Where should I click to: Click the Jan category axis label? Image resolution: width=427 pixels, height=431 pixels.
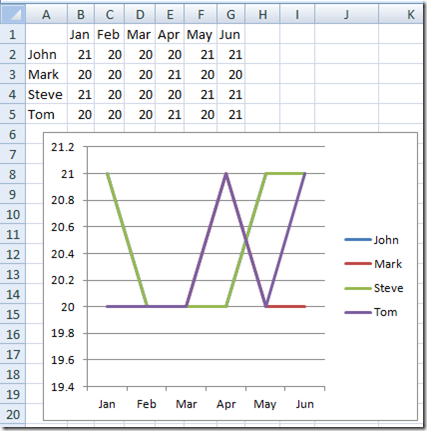tap(107, 404)
